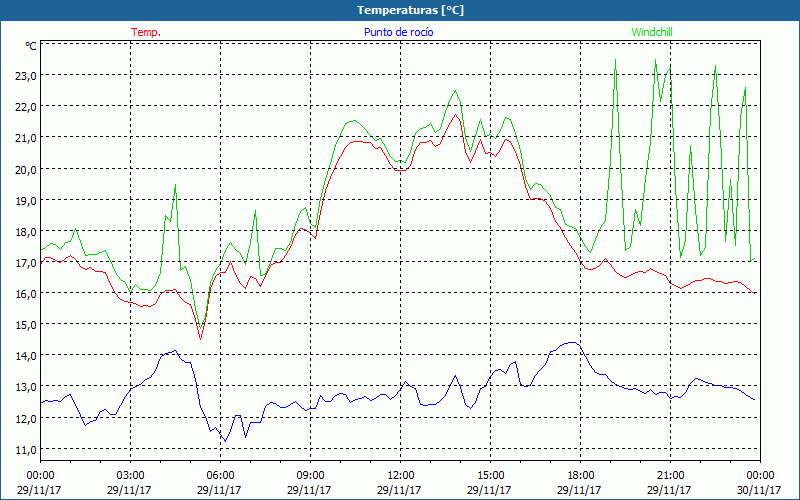
Task: Click the '29/11/17' date under 06:00
Action: (x=219, y=490)
